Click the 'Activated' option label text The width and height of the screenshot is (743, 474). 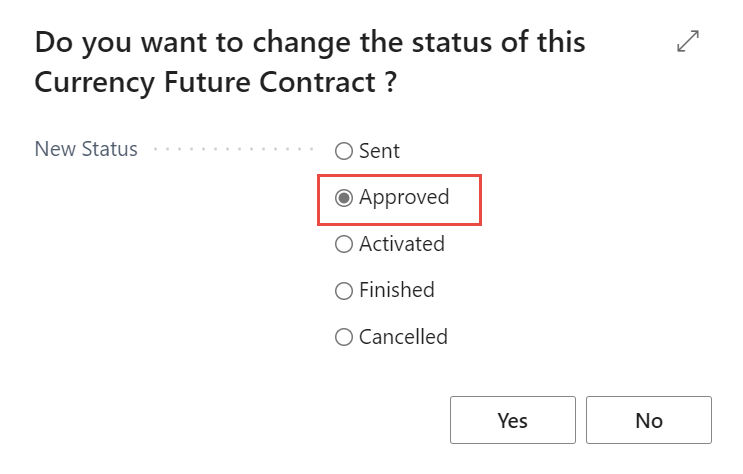click(x=402, y=244)
